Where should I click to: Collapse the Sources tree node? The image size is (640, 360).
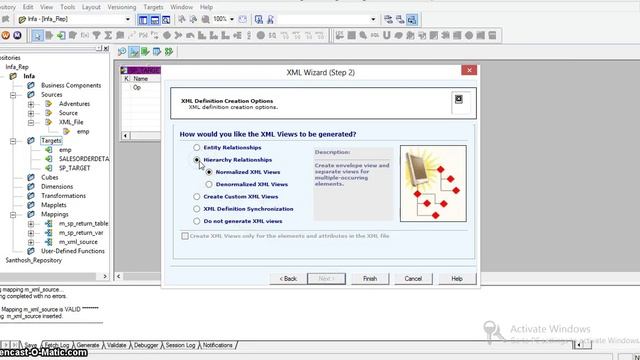tap(13, 95)
